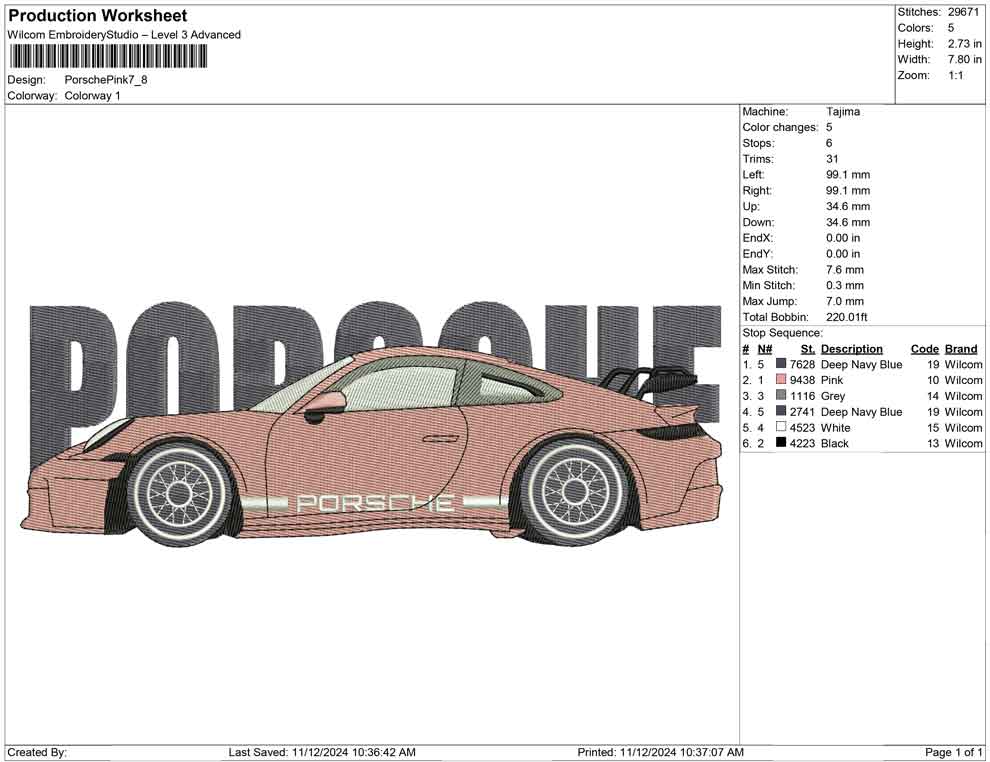Click the design name PorschePink7_8
The width and height of the screenshot is (990, 762).
[x=107, y=79]
